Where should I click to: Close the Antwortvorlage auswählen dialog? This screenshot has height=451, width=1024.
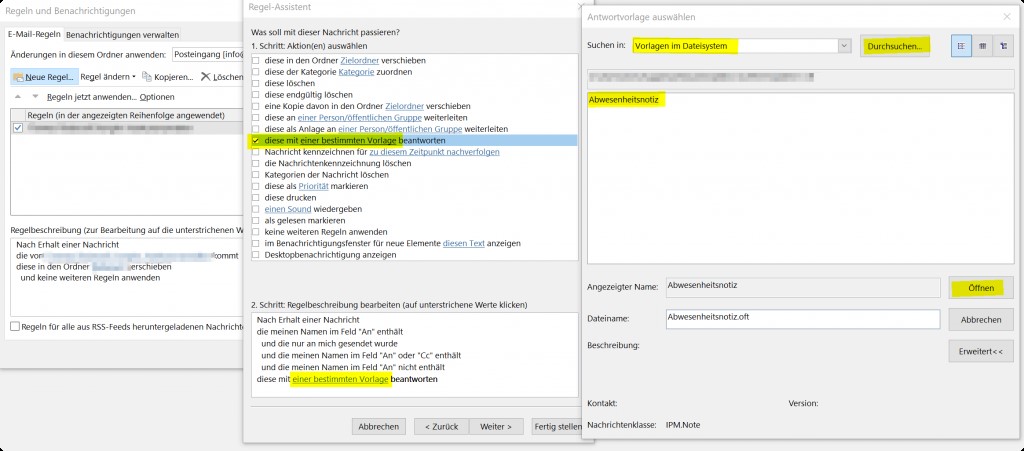coord(1007,17)
